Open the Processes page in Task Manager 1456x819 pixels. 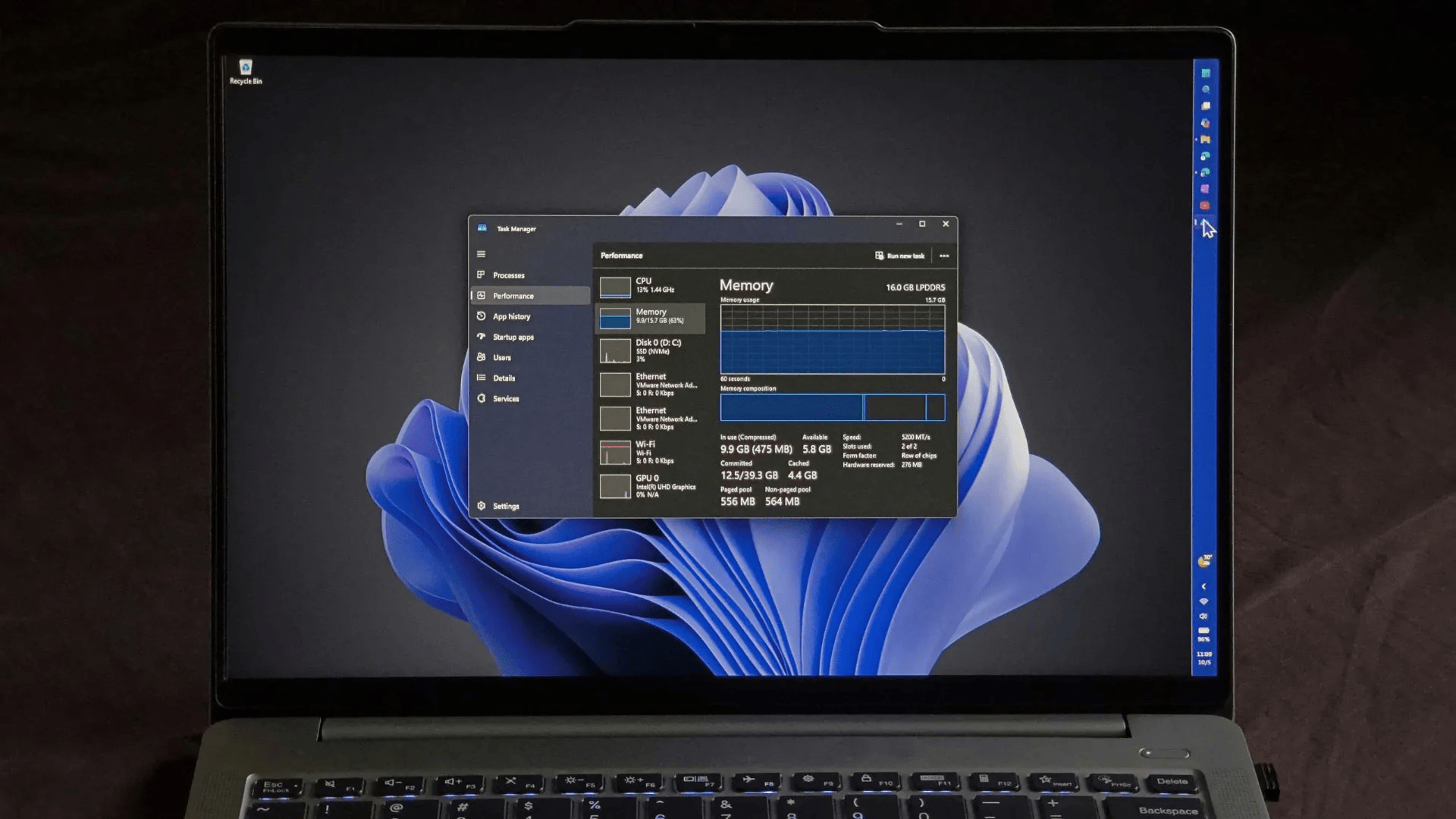point(529,275)
